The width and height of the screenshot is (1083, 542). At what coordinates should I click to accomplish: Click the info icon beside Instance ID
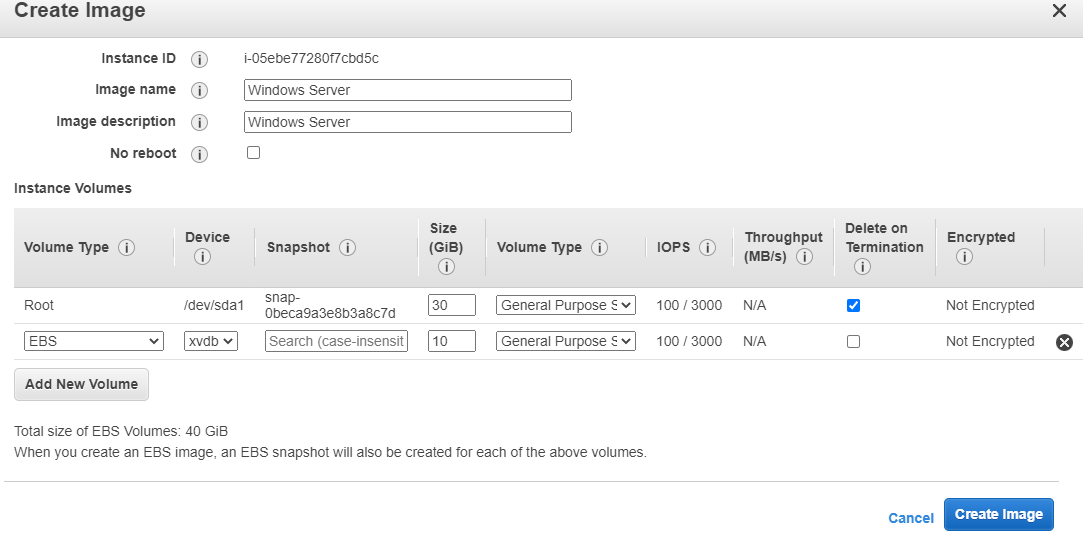[x=199, y=59]
